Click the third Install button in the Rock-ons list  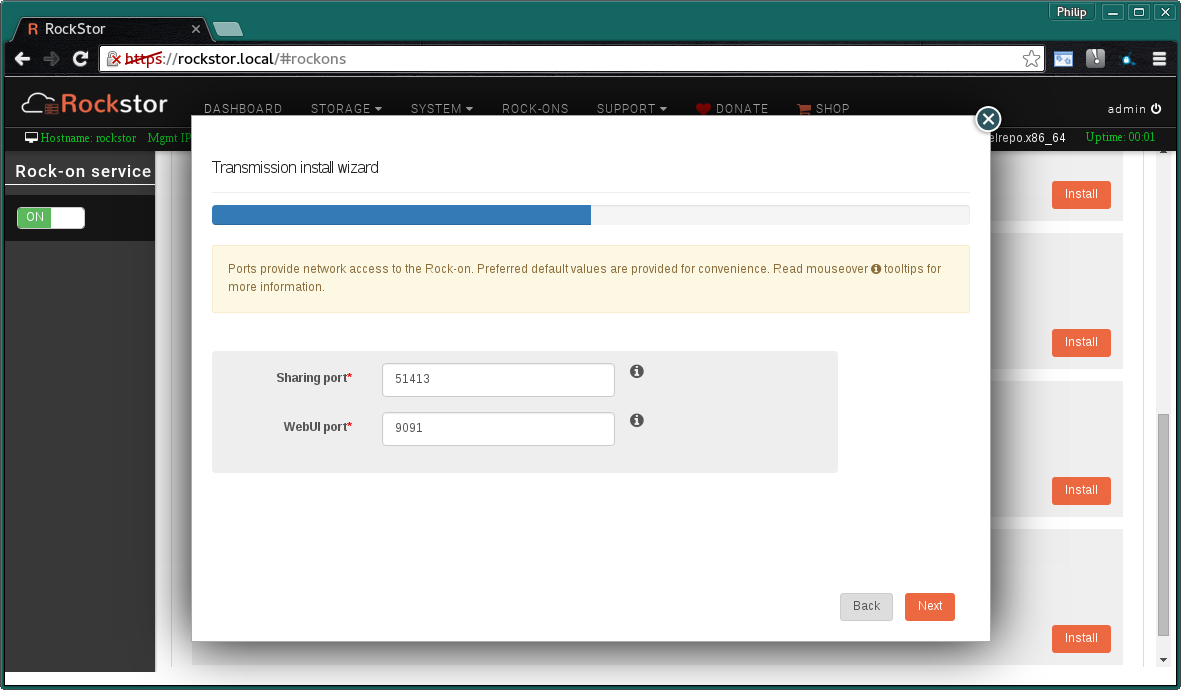tap(1081, 490)
